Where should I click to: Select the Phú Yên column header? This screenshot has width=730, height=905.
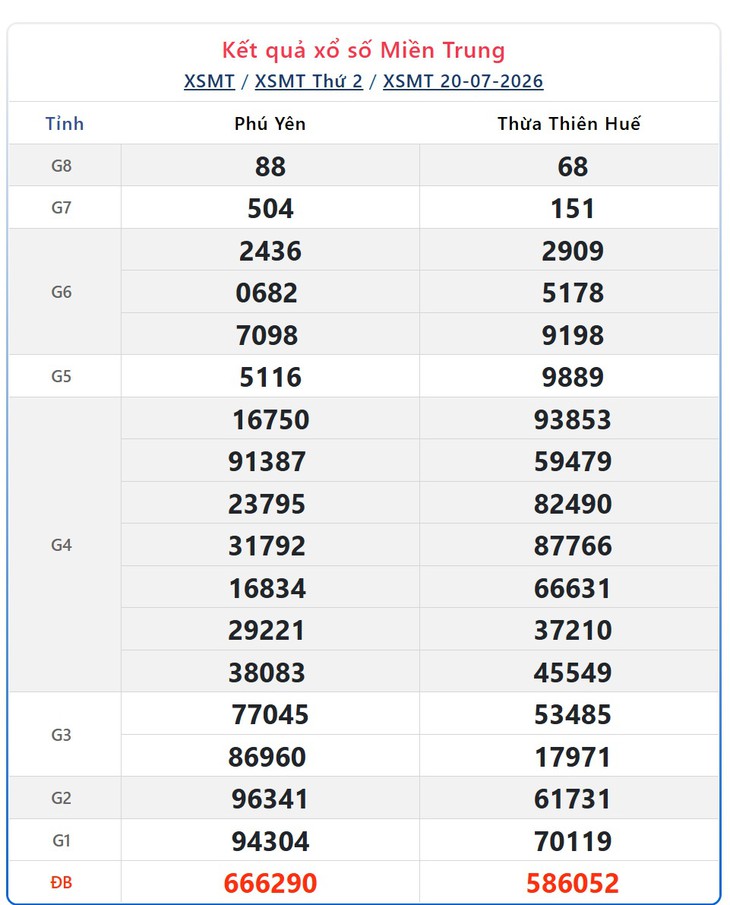pos(270,124)
